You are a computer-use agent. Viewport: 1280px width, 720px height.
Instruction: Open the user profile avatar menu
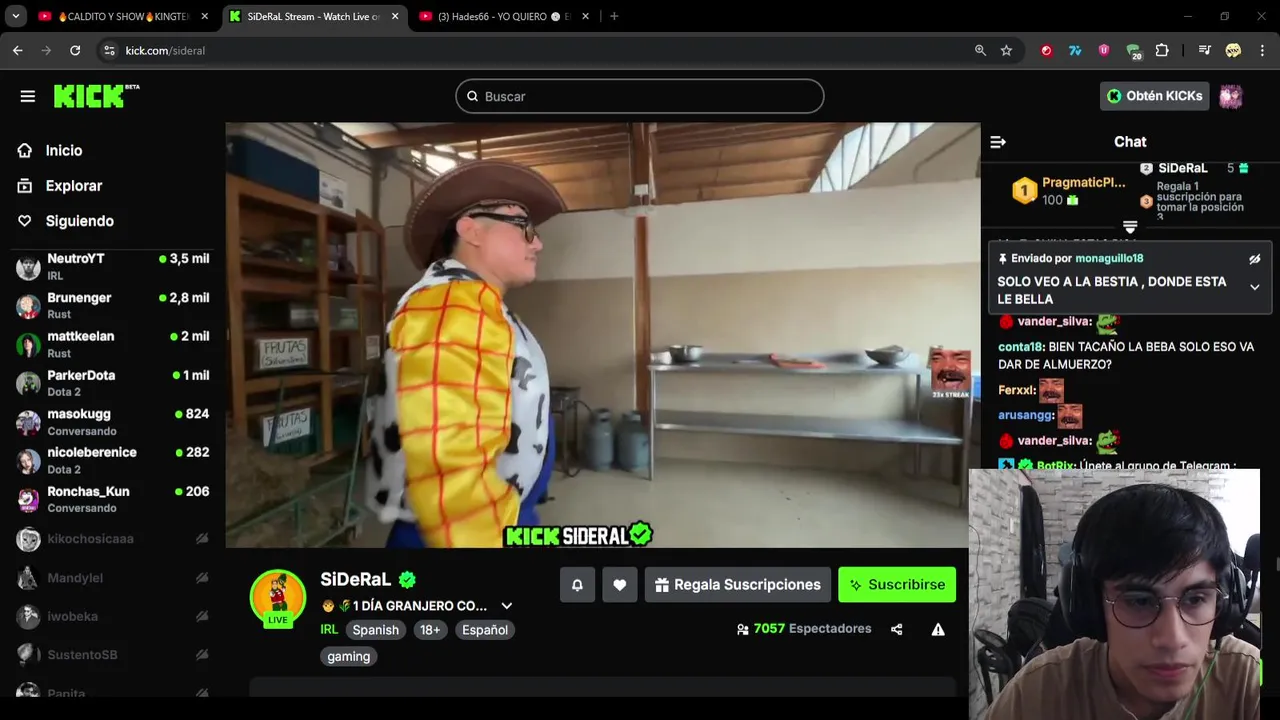(x=1231, y=96)
